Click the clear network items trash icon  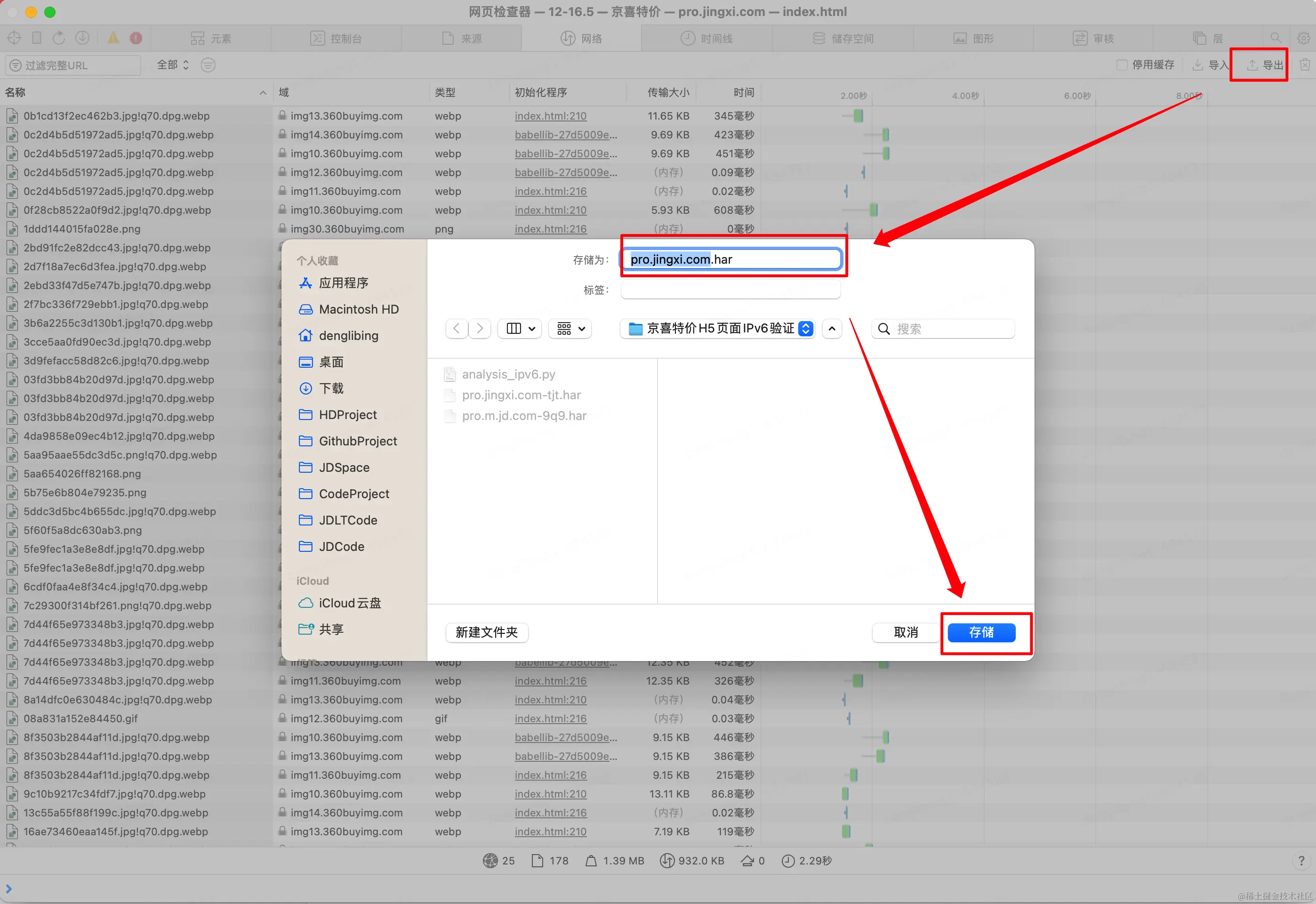click(x=1305, y=65)
